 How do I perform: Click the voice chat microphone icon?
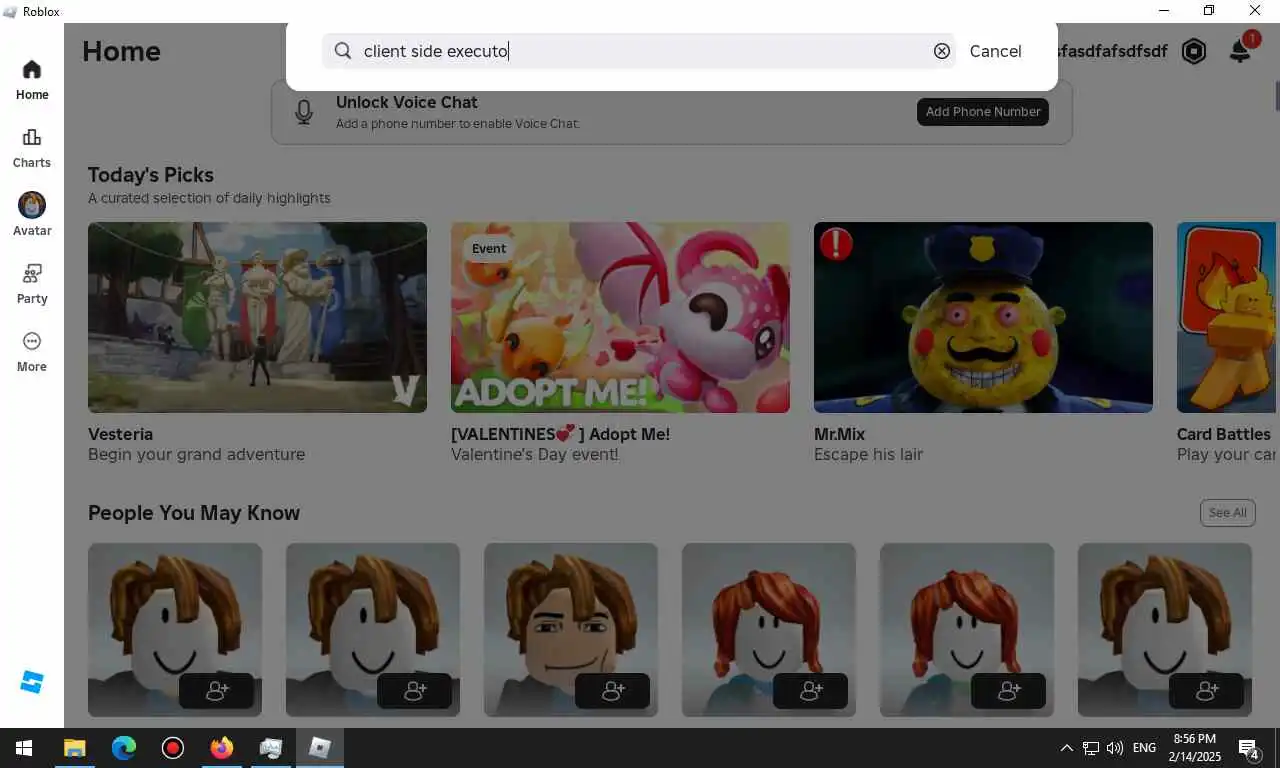(305, 111)
